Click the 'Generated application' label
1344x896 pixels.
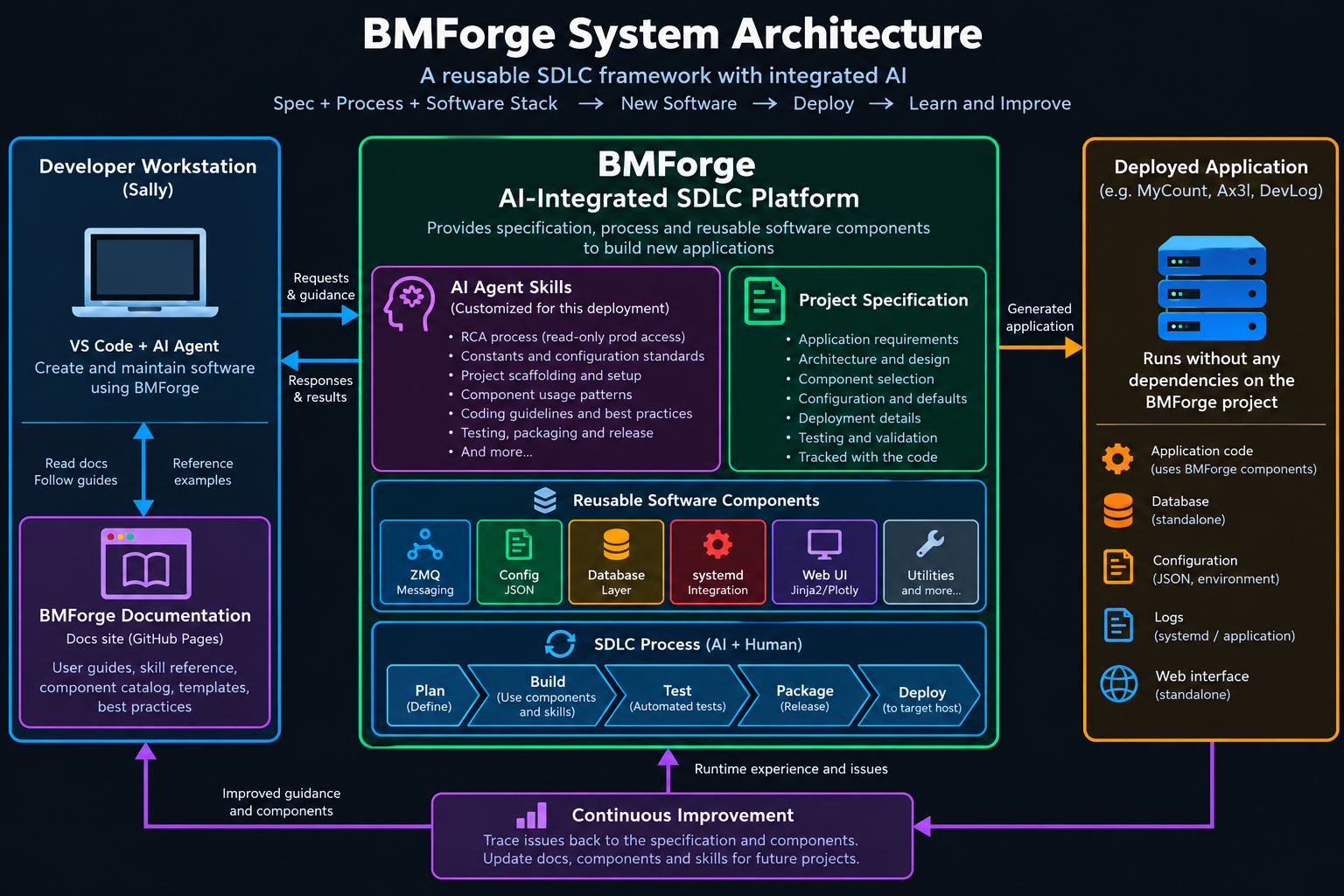(1039, 318)
